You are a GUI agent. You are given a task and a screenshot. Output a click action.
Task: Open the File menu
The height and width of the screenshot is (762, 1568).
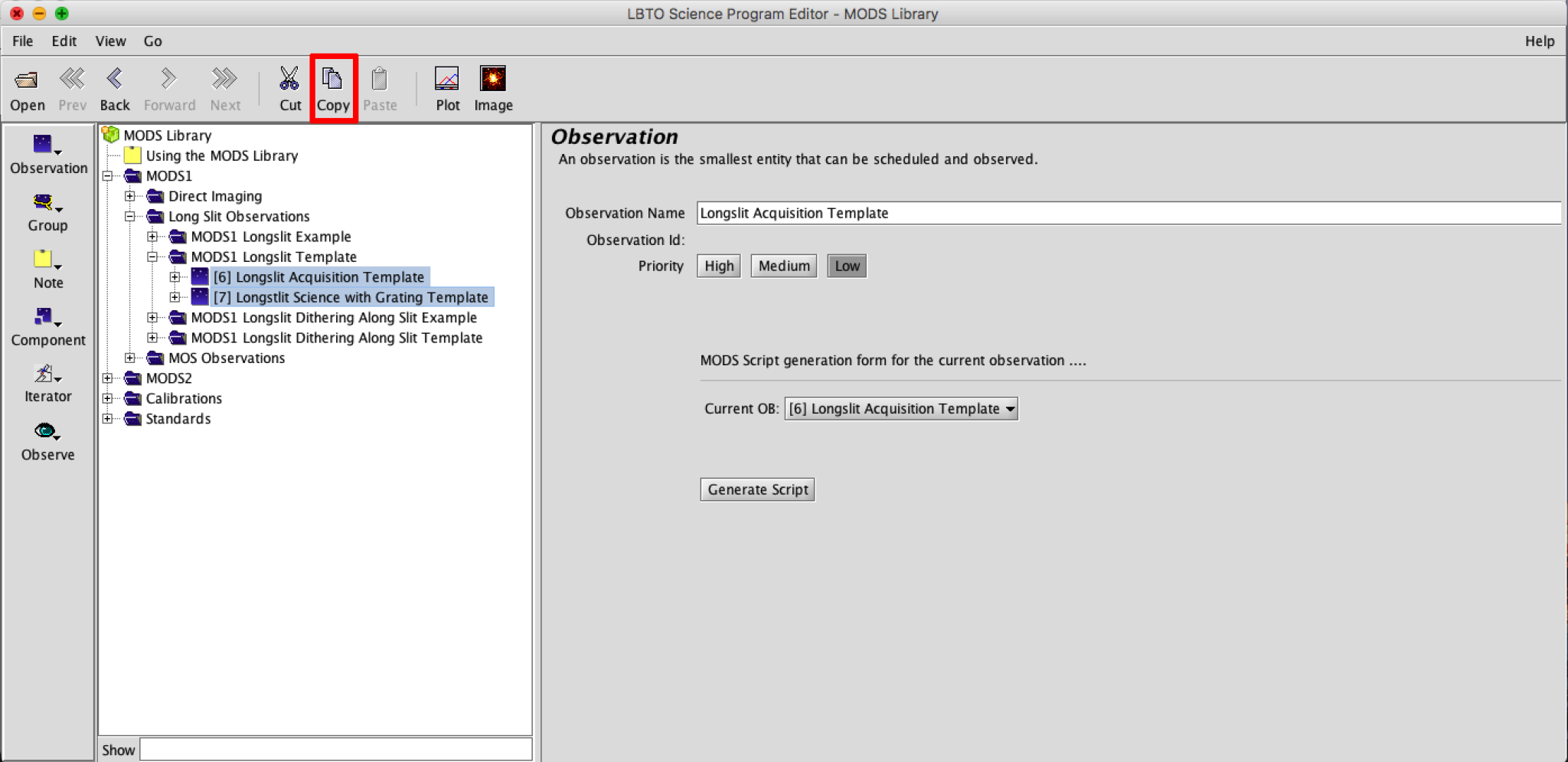23,41
